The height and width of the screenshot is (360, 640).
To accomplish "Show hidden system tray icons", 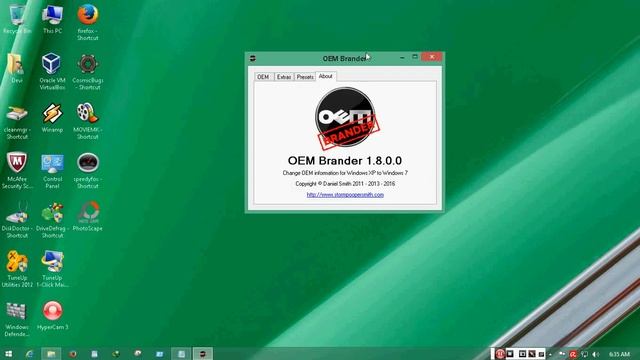I will pyautogui.click(x=551, y=354).
